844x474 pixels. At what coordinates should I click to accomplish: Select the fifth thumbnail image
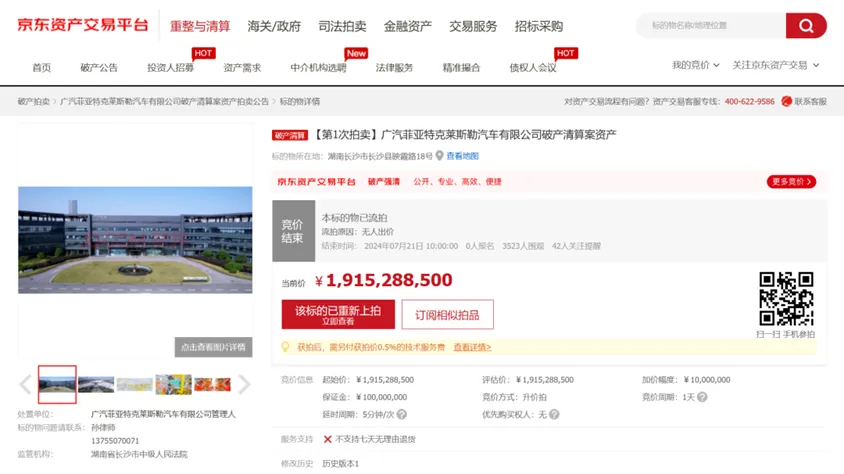pos(212,384)
